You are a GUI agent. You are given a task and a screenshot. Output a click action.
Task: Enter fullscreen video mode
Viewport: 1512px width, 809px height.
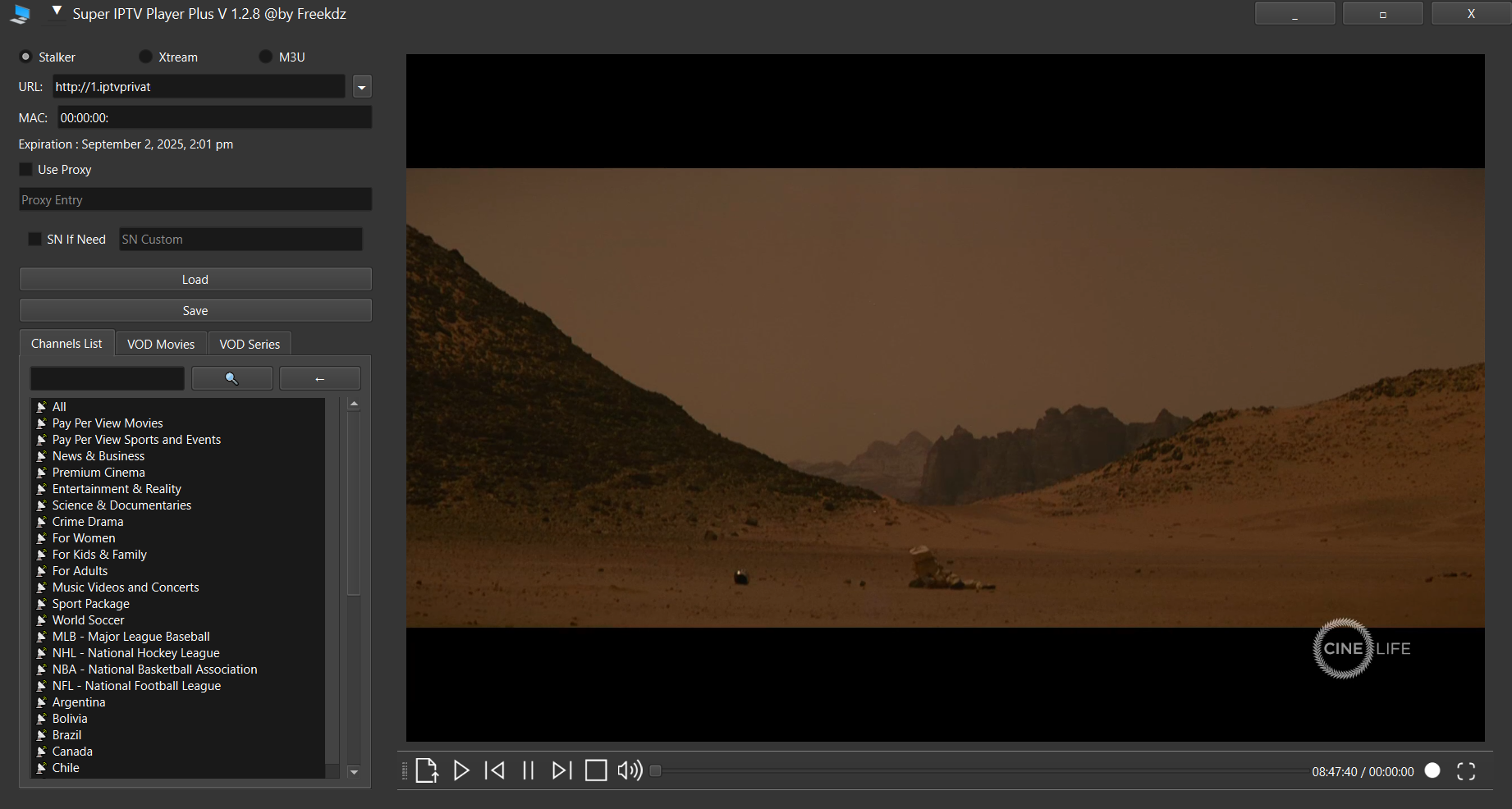point(1466,771)
